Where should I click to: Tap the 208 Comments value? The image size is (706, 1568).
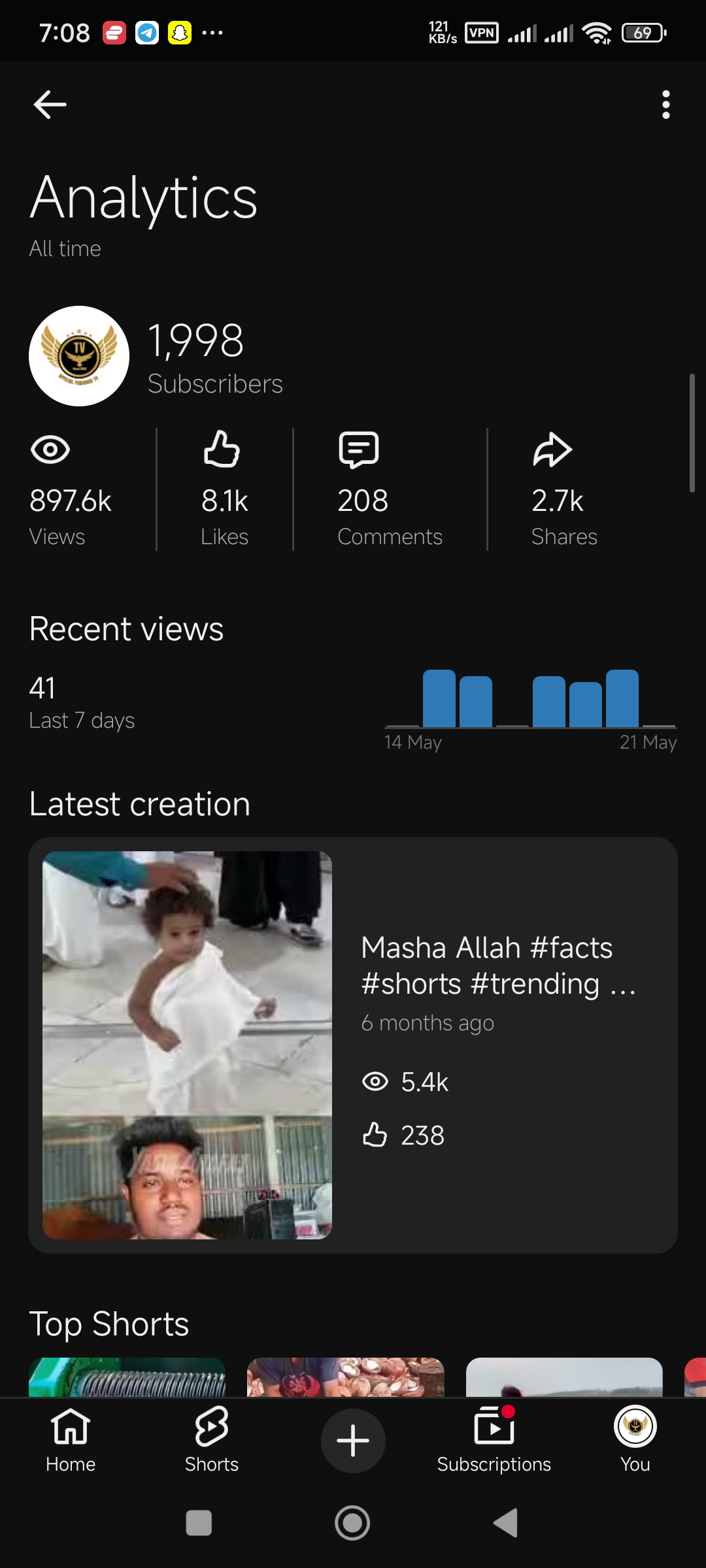(x=363, y=501)
